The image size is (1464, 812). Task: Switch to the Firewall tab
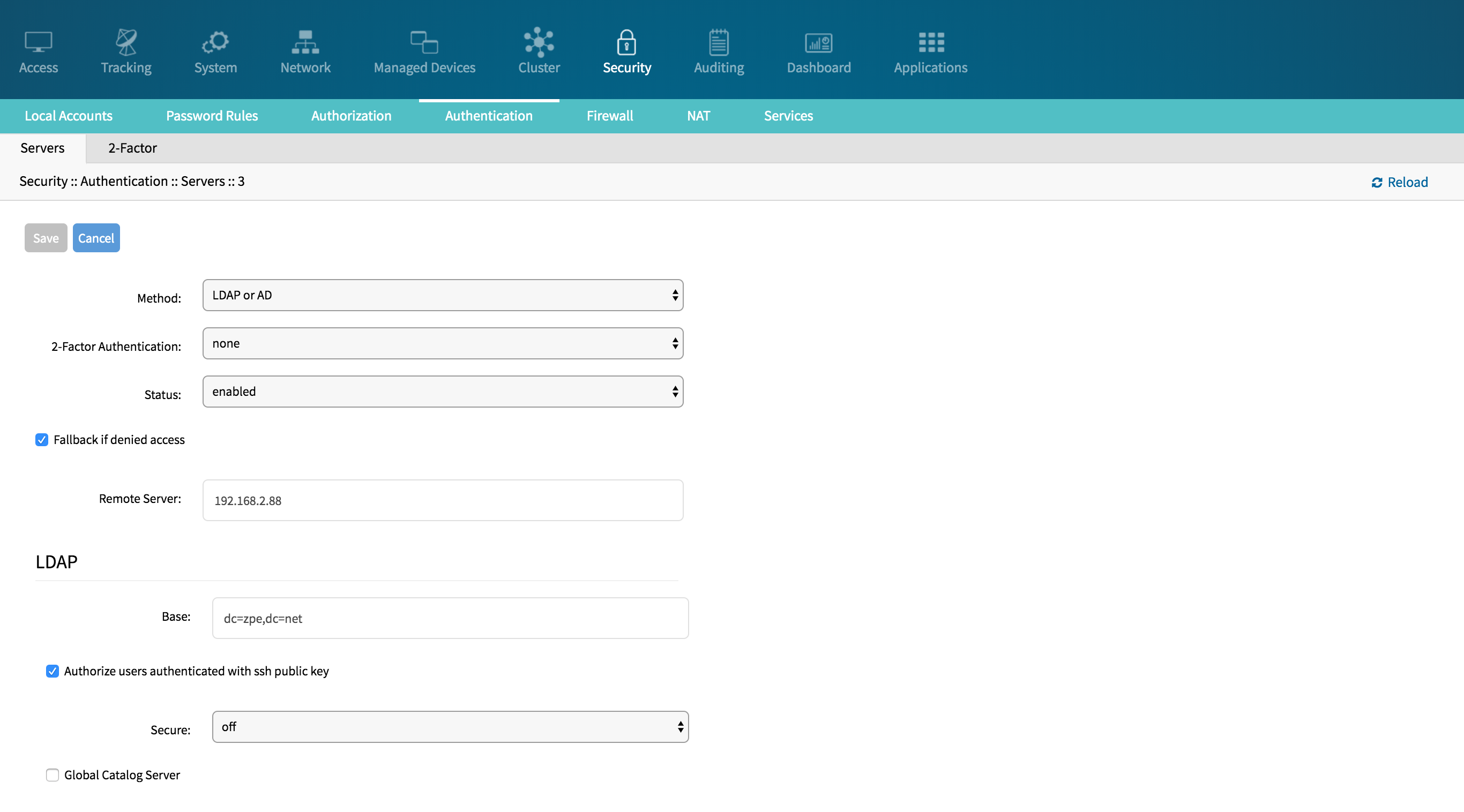click(x=610, y=116)
